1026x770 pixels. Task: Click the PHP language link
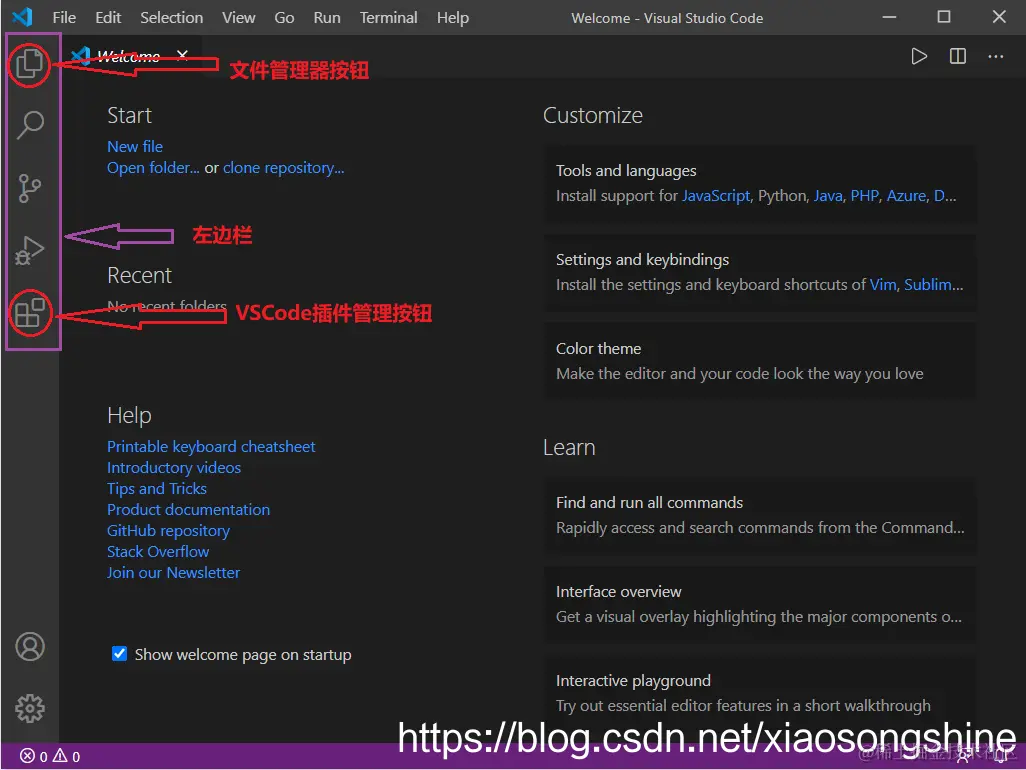click(x=864, y=196)
